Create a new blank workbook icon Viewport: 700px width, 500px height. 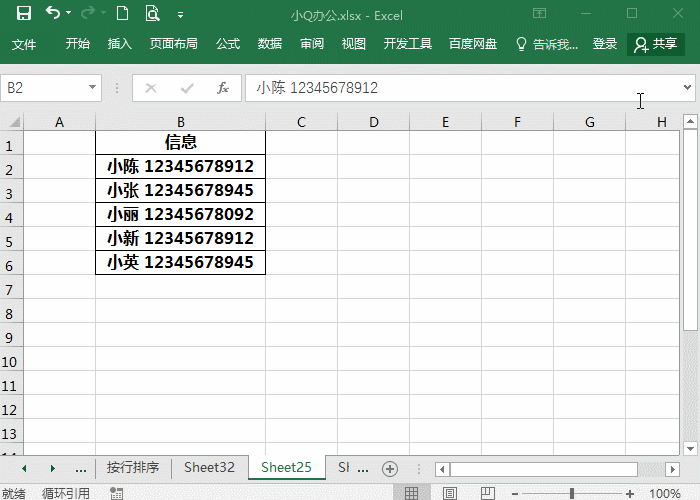(122, 13)
